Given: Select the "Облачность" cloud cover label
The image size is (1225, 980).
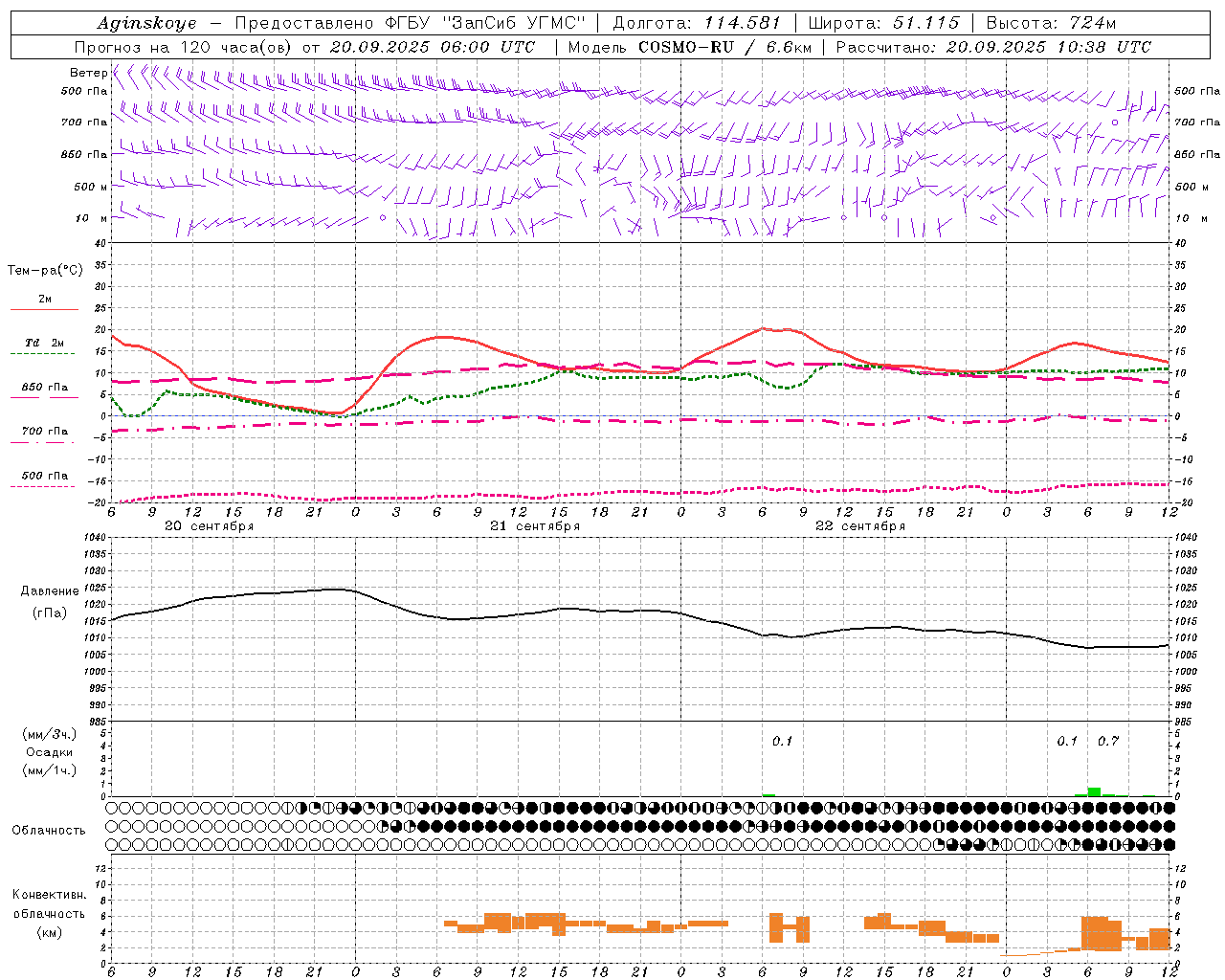Looking at the screenshot, I should pyautogui.click(x=49, y=830).
